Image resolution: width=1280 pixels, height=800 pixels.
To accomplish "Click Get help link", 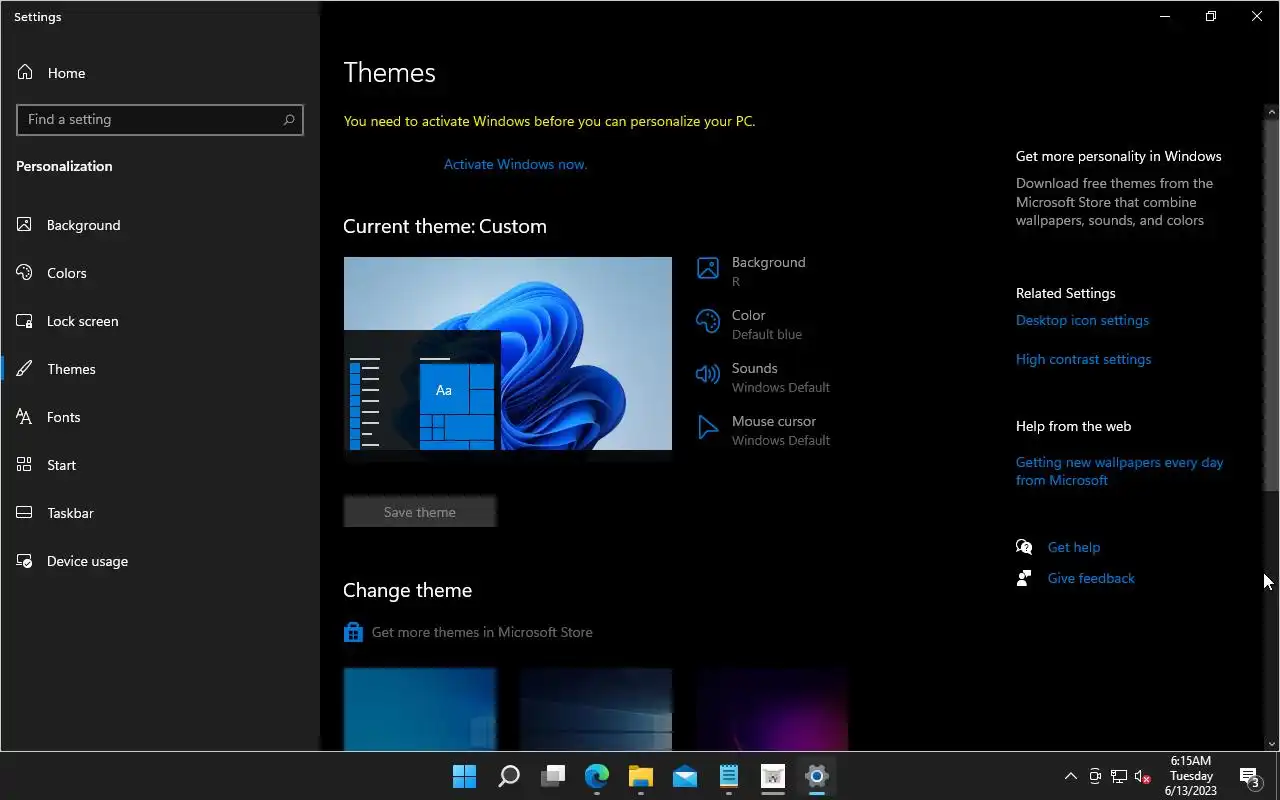I will (x=1074, y=547).
